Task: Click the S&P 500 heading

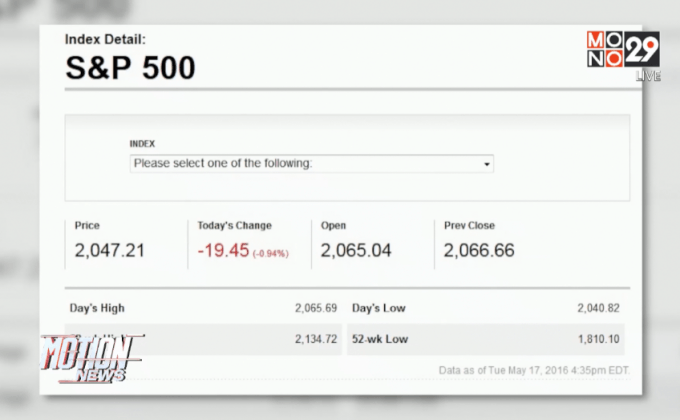Action: pos(130,68)
